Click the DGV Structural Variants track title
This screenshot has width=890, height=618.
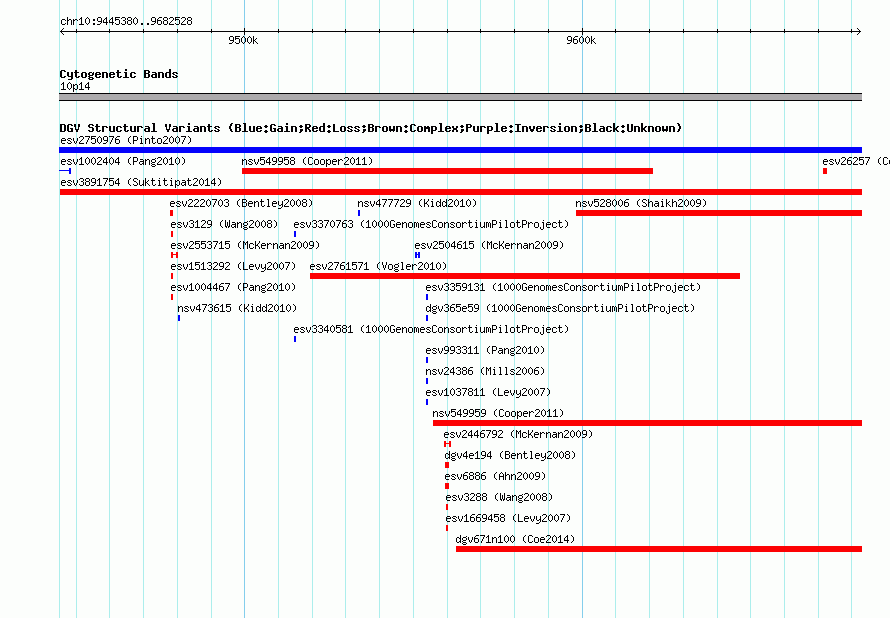coord(371,128)
